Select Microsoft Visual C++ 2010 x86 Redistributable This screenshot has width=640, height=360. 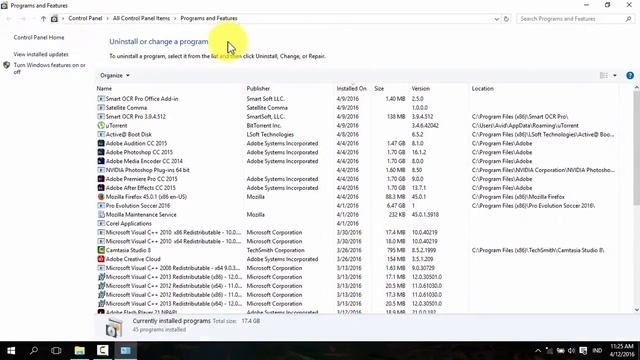pyautogui.click(x=357, y=233)
